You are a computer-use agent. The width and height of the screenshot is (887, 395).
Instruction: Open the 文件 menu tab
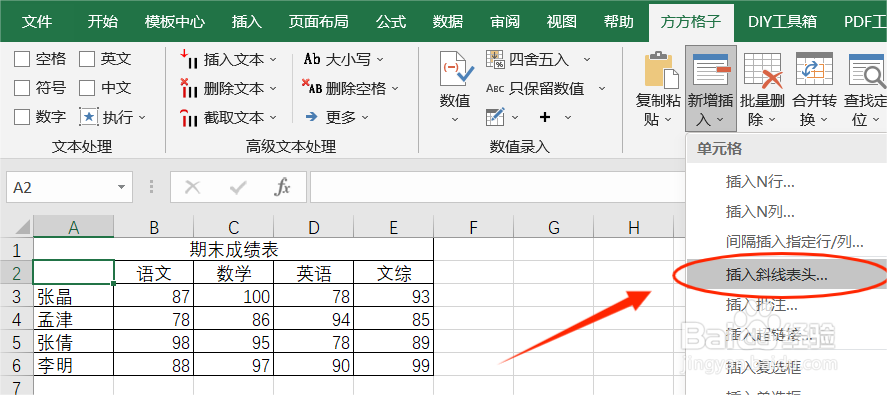pyautogui.click(x=37, y=22)
